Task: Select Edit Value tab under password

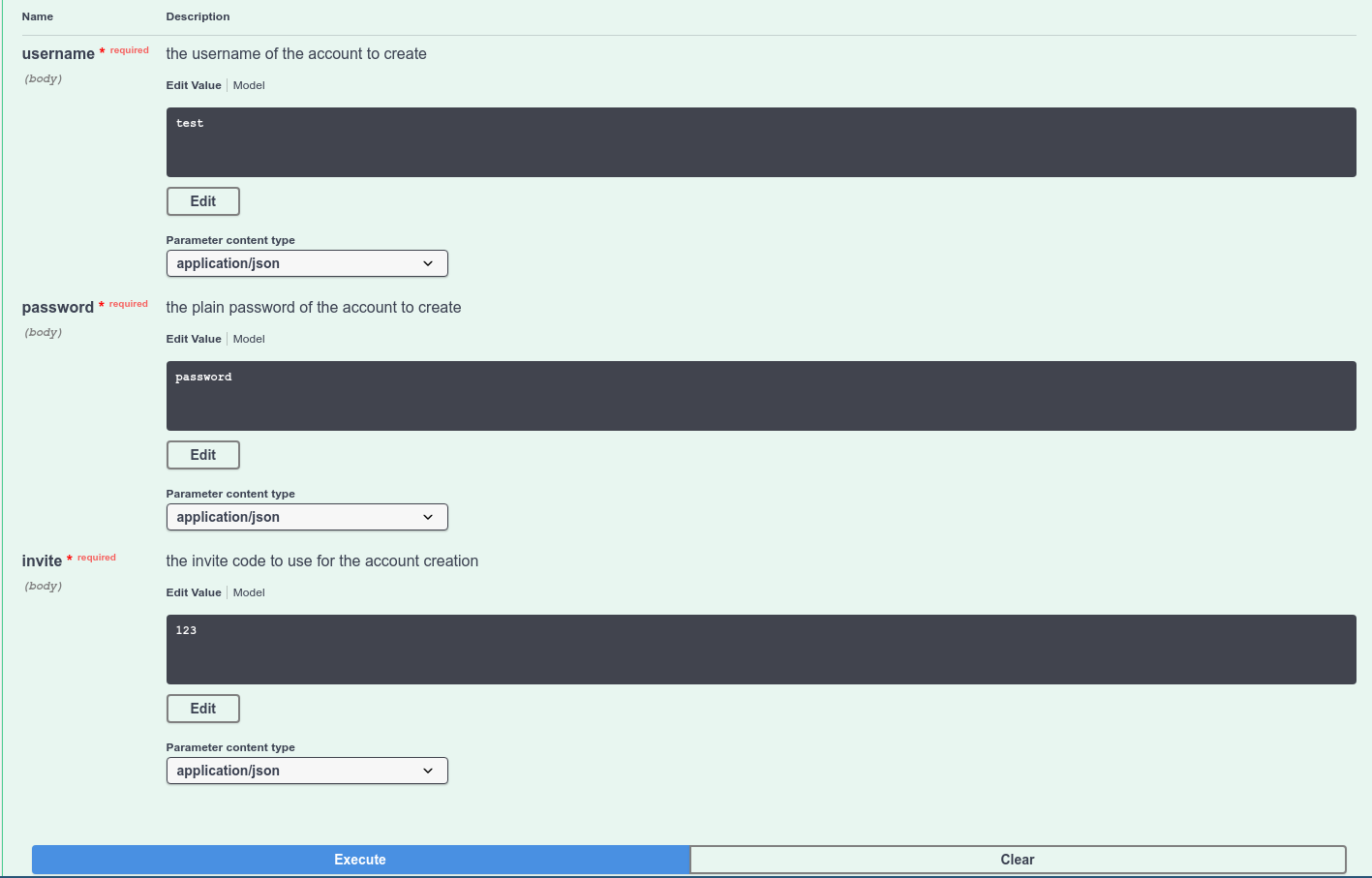Action: point(193,339)
